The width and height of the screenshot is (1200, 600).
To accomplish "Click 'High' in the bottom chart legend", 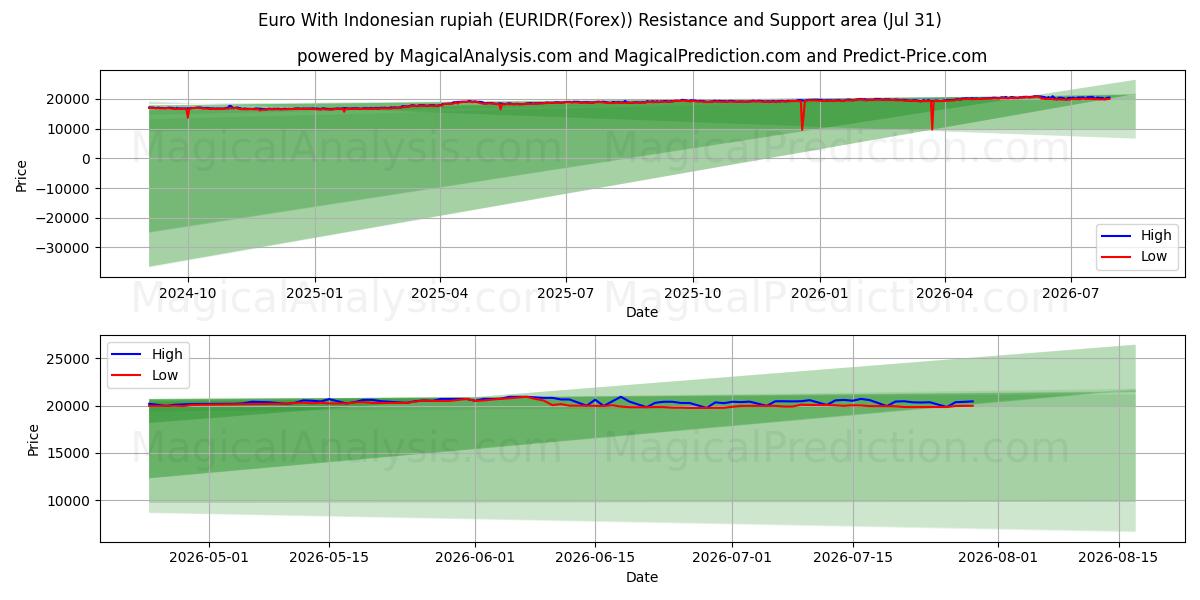I will [x=167, y=354].
